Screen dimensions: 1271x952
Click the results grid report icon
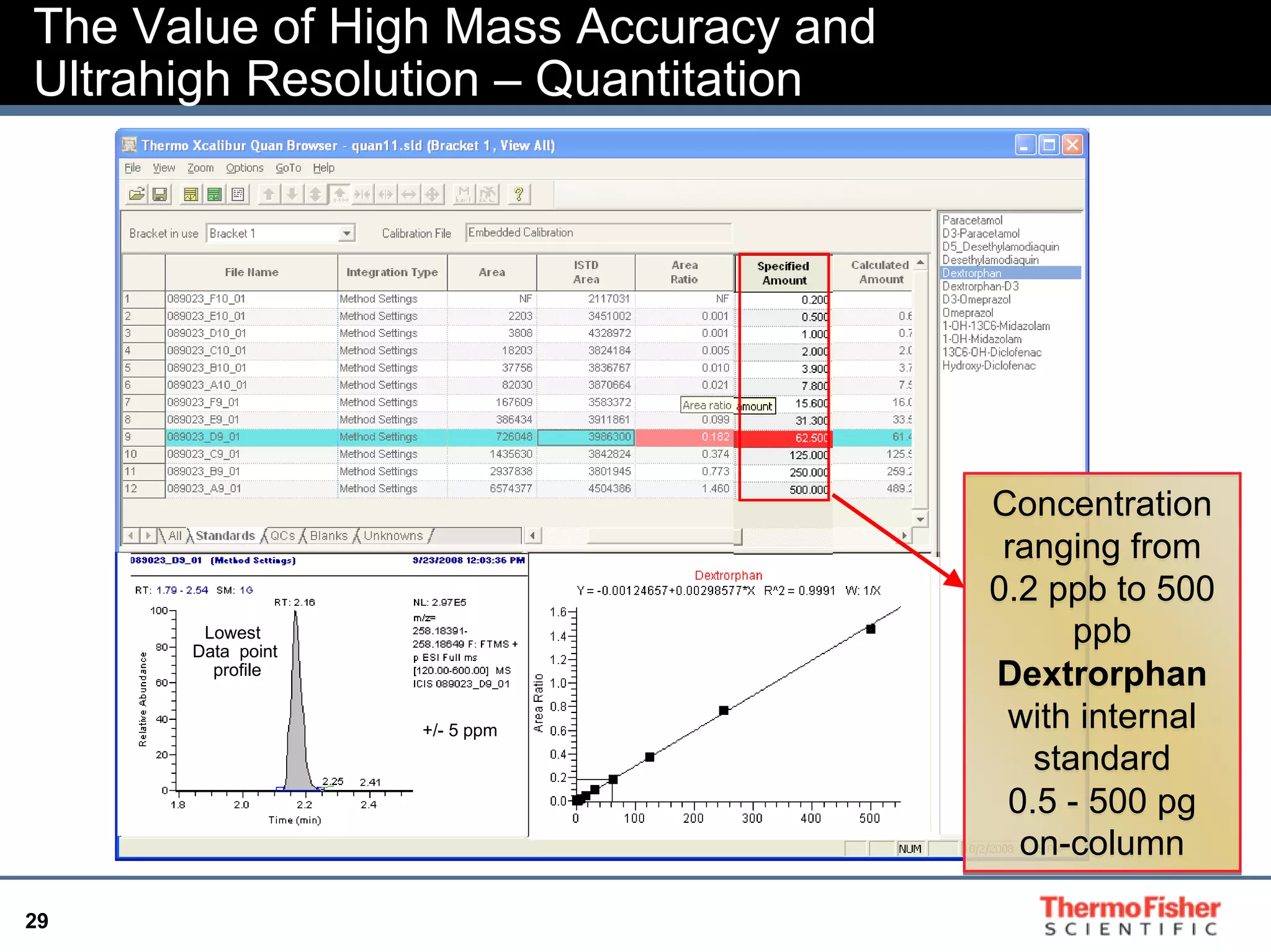pos(238,195)
